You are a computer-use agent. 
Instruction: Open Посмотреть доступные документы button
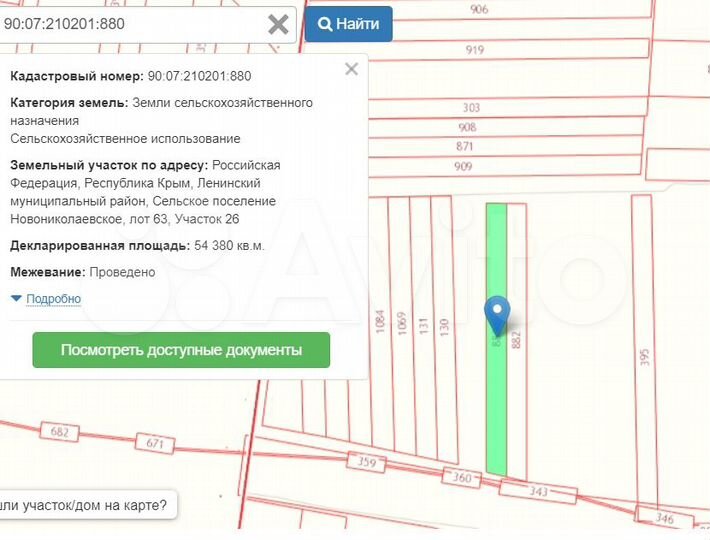[x=181, y=350]
